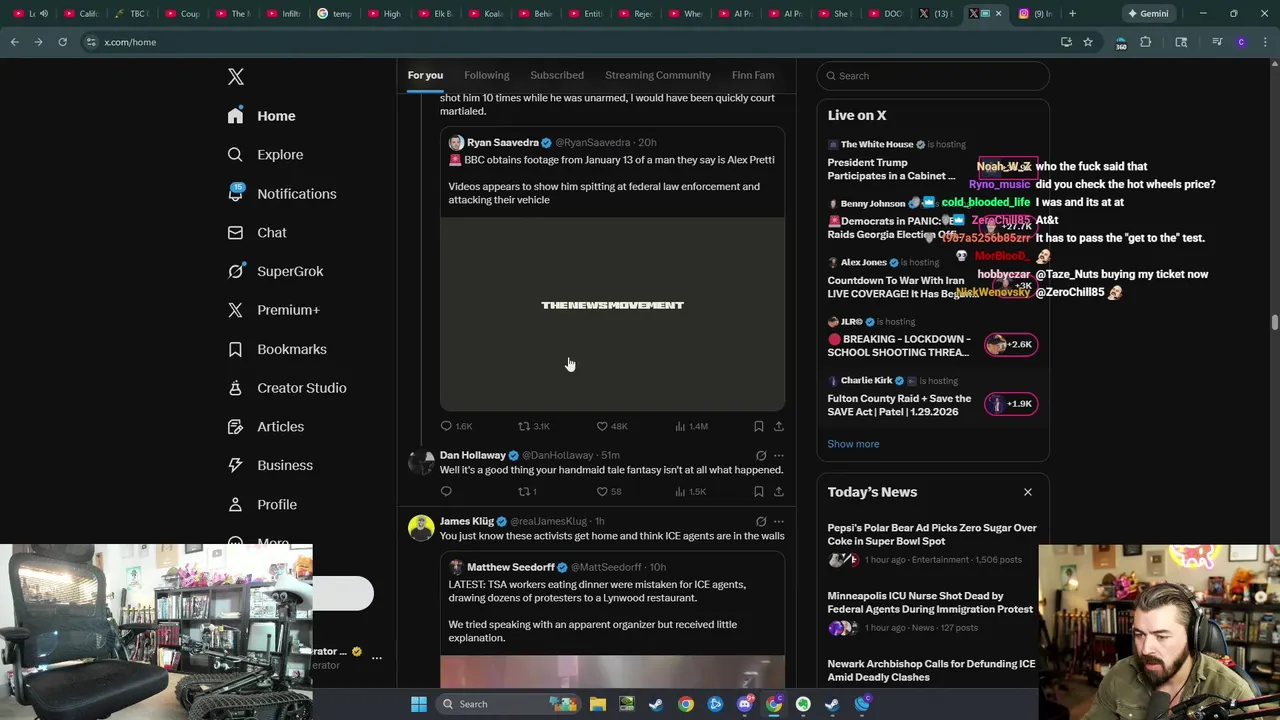This screenshot has width=1280, height=720.
Task: Click the X logo in the sidebar
Action: click(236, 77)
